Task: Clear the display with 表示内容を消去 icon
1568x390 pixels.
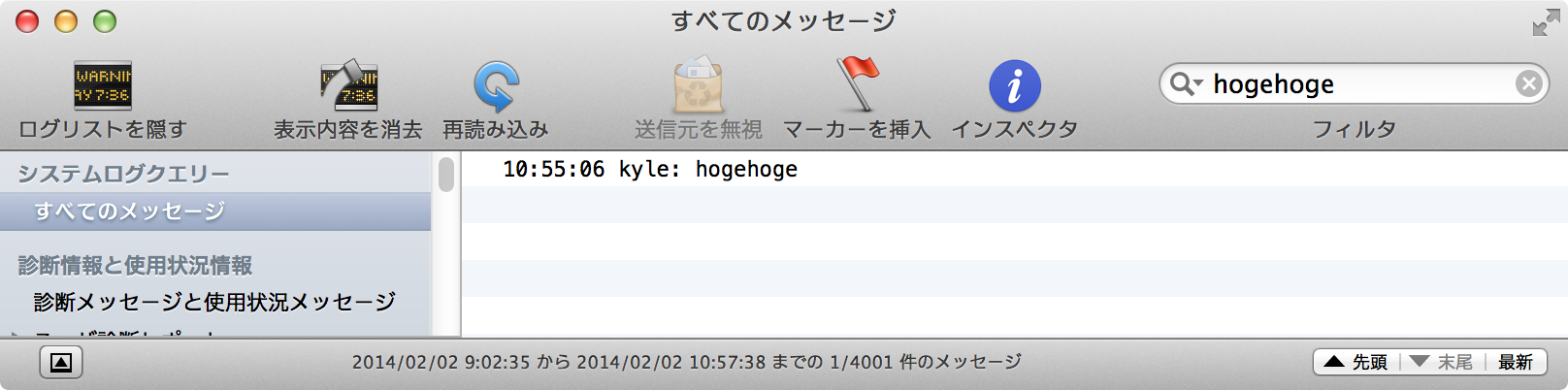Action: point(348,85)
